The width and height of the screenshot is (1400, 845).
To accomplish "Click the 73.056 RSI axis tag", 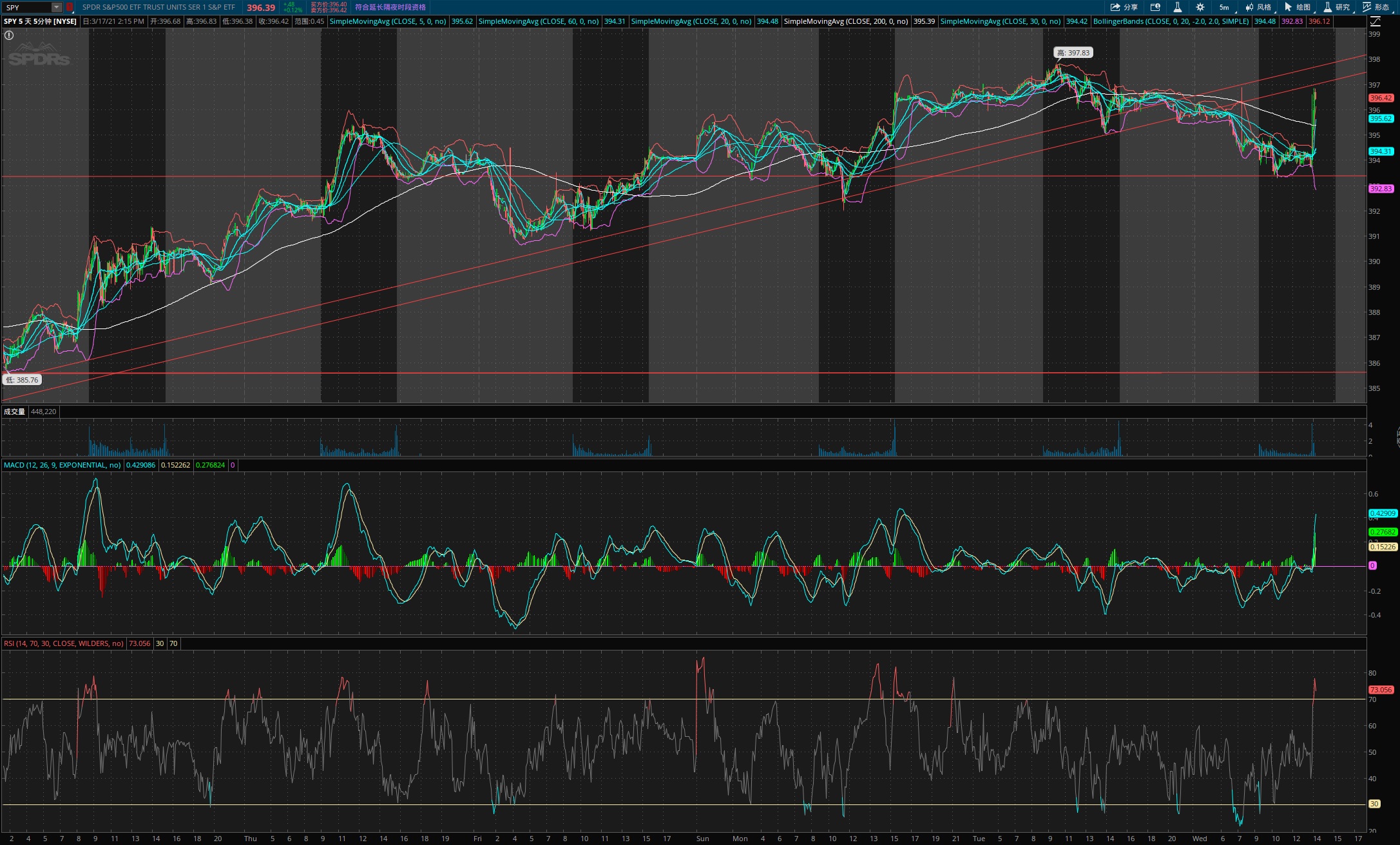I will point(1381,690).
